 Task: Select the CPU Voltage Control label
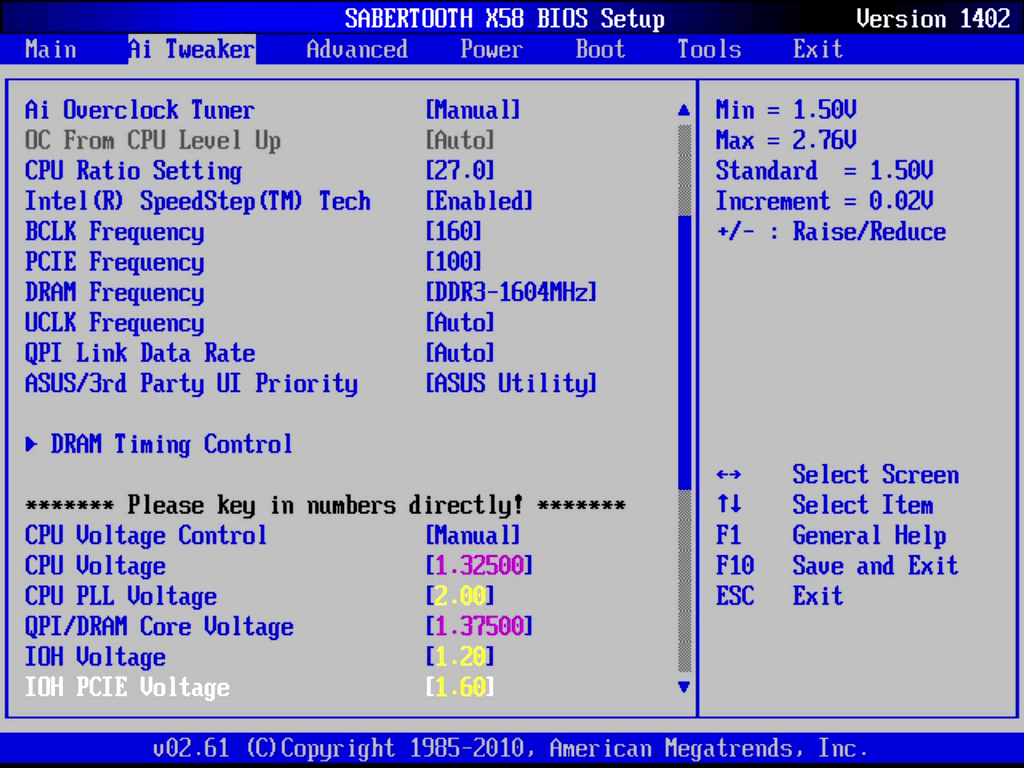[x=146, y=536]
